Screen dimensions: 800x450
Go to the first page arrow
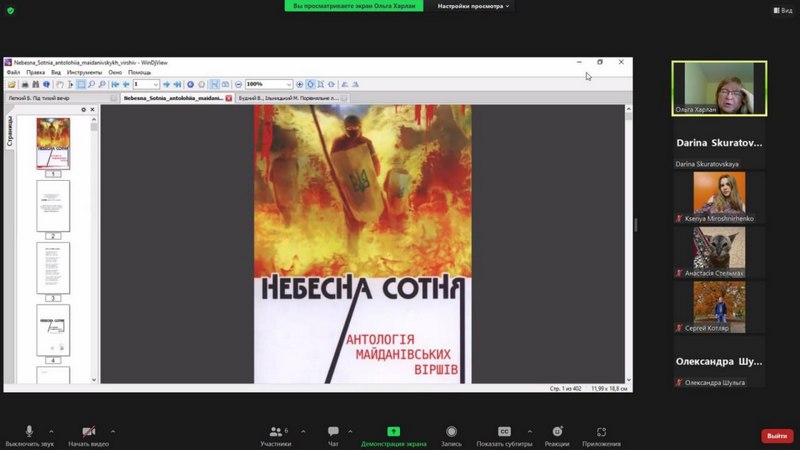pos(115,84)
